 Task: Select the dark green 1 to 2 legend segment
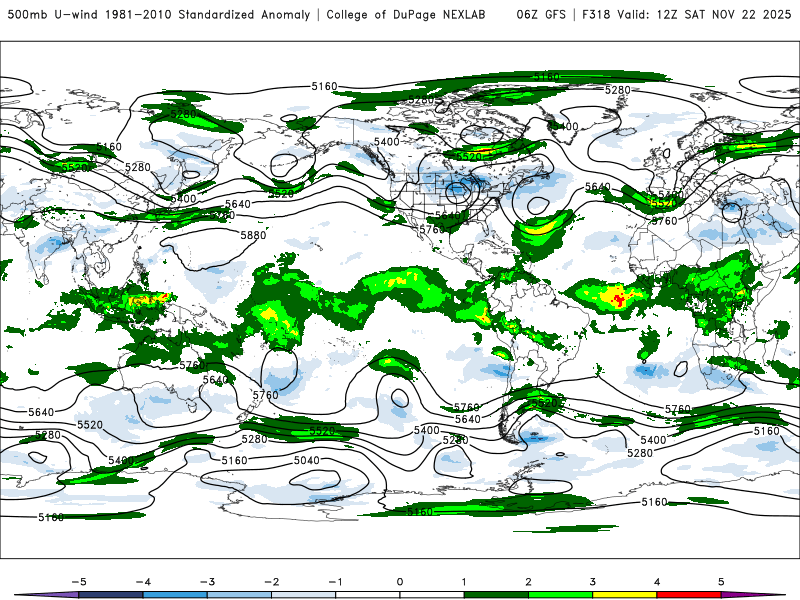tap(496, 595)
